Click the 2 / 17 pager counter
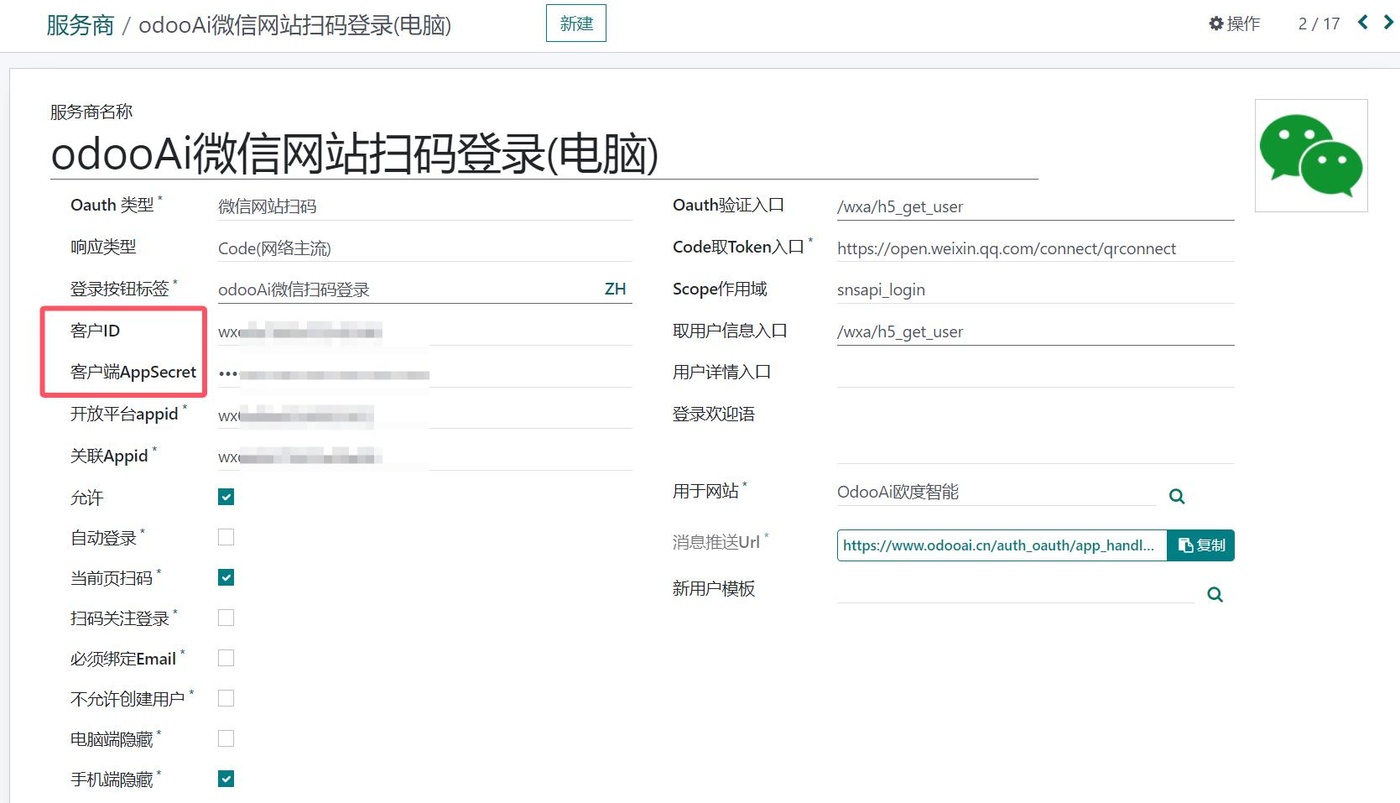The width and height of the screenshot is (1400, 803). tap(1318, 23)
